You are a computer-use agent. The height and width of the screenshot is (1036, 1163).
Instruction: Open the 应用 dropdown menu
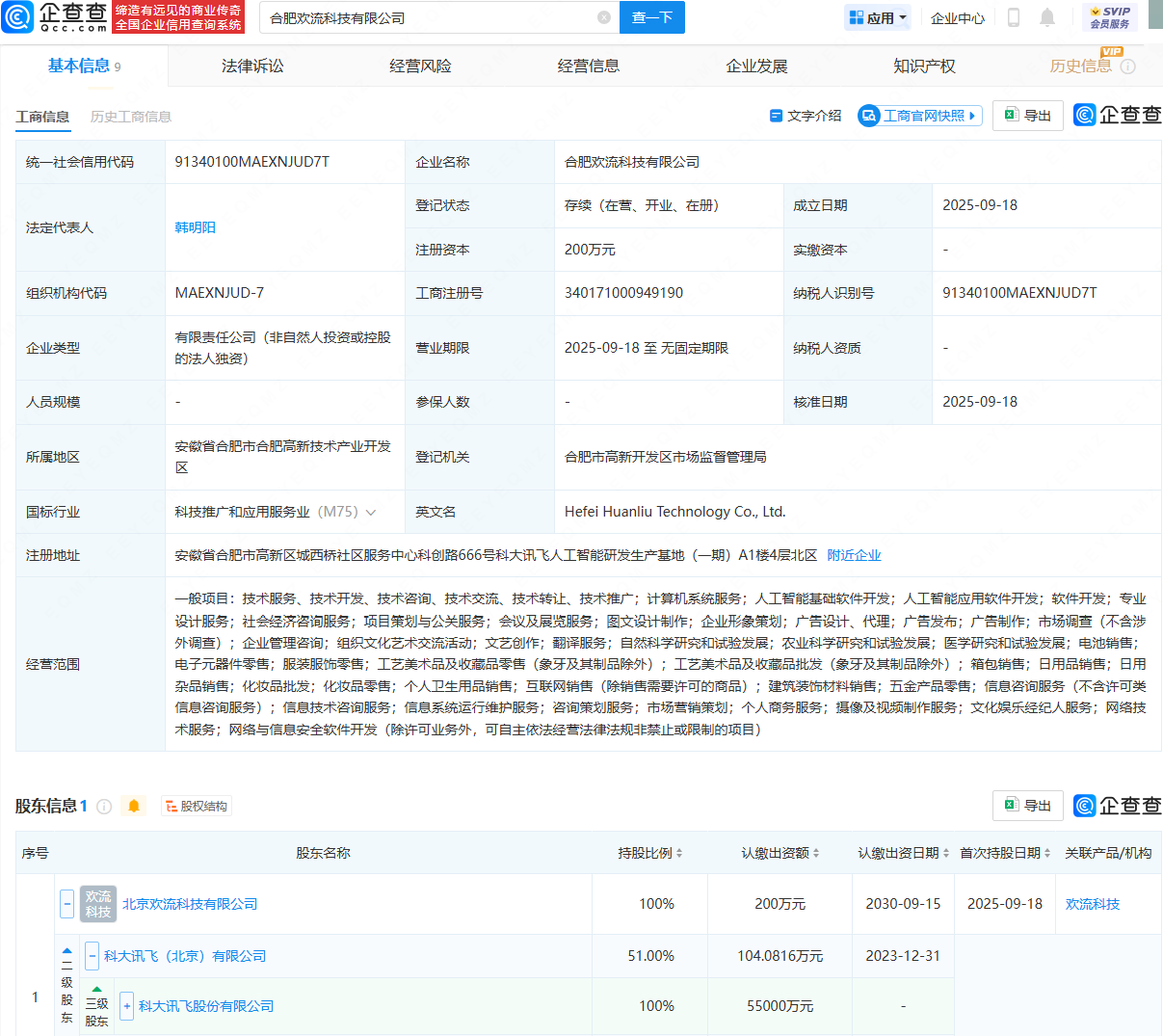[878, 17]
